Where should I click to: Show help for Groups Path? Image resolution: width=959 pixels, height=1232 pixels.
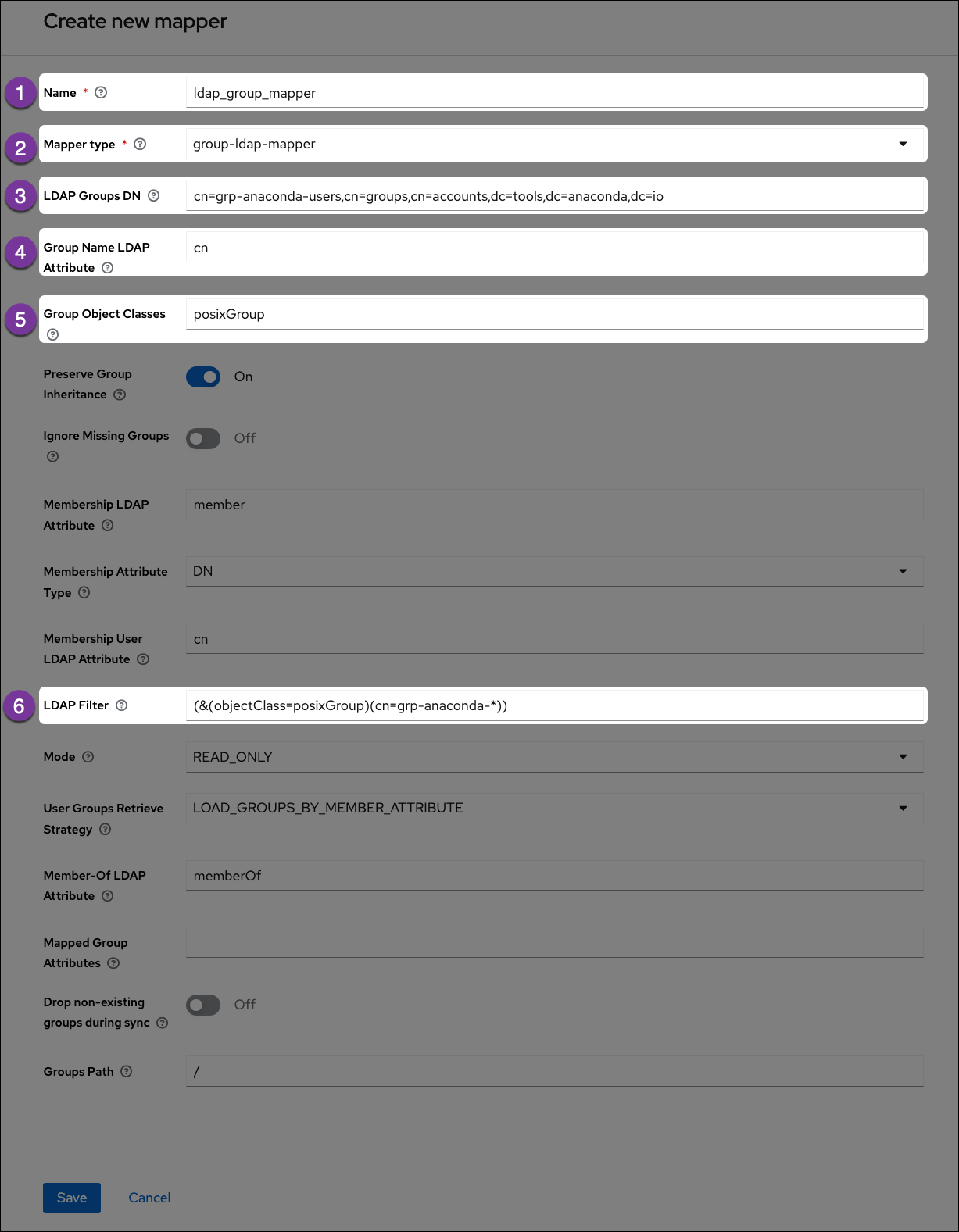pos(126,1071)
